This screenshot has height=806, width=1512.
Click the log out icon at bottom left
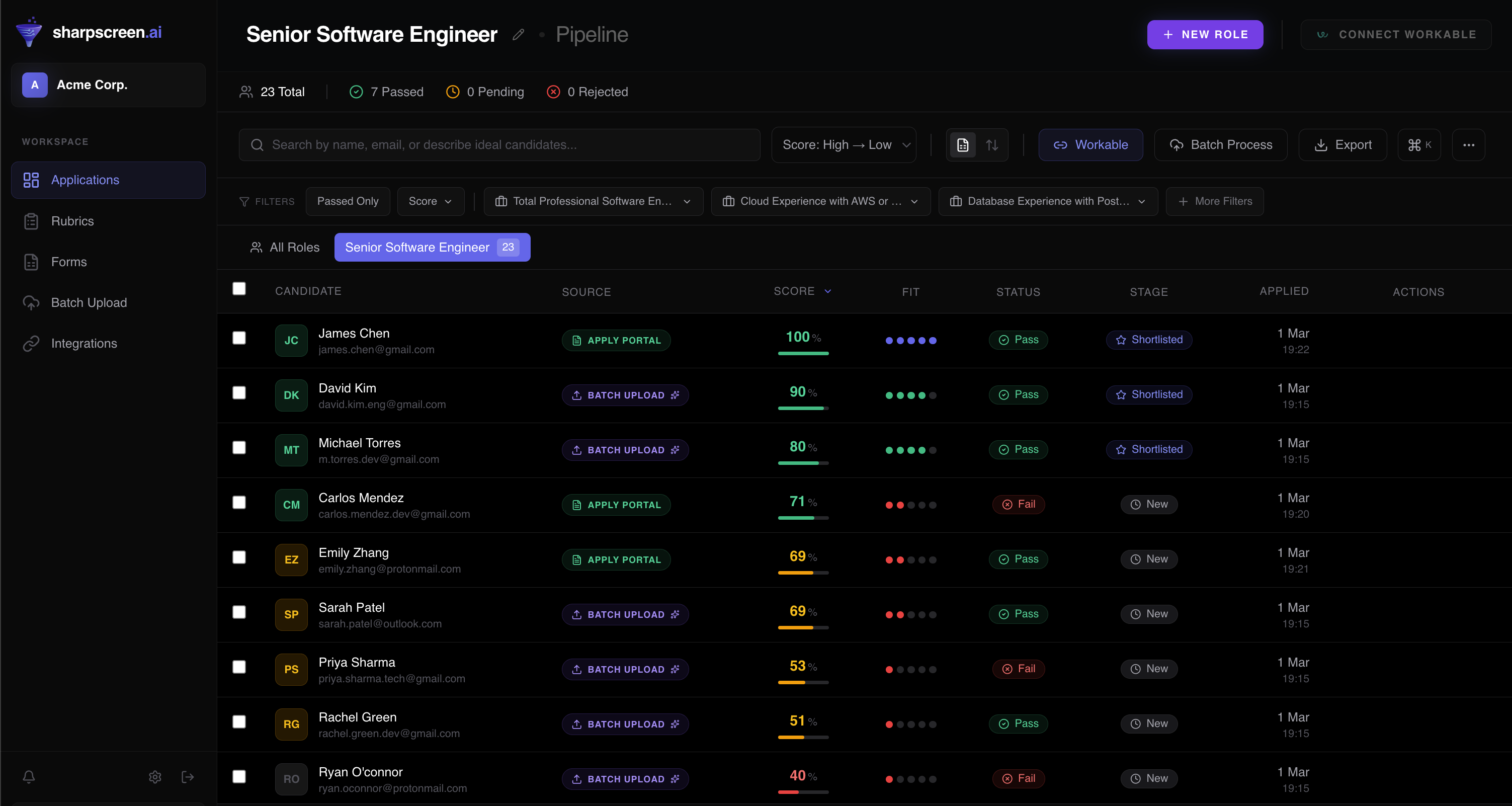tap(187, 777)
